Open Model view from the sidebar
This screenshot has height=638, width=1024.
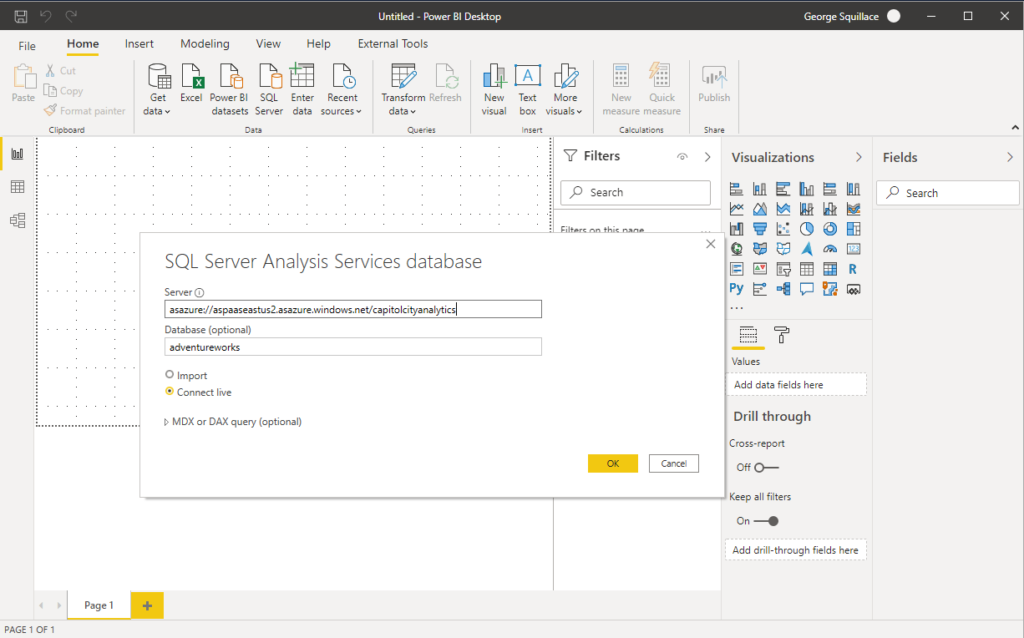point(16,220)
